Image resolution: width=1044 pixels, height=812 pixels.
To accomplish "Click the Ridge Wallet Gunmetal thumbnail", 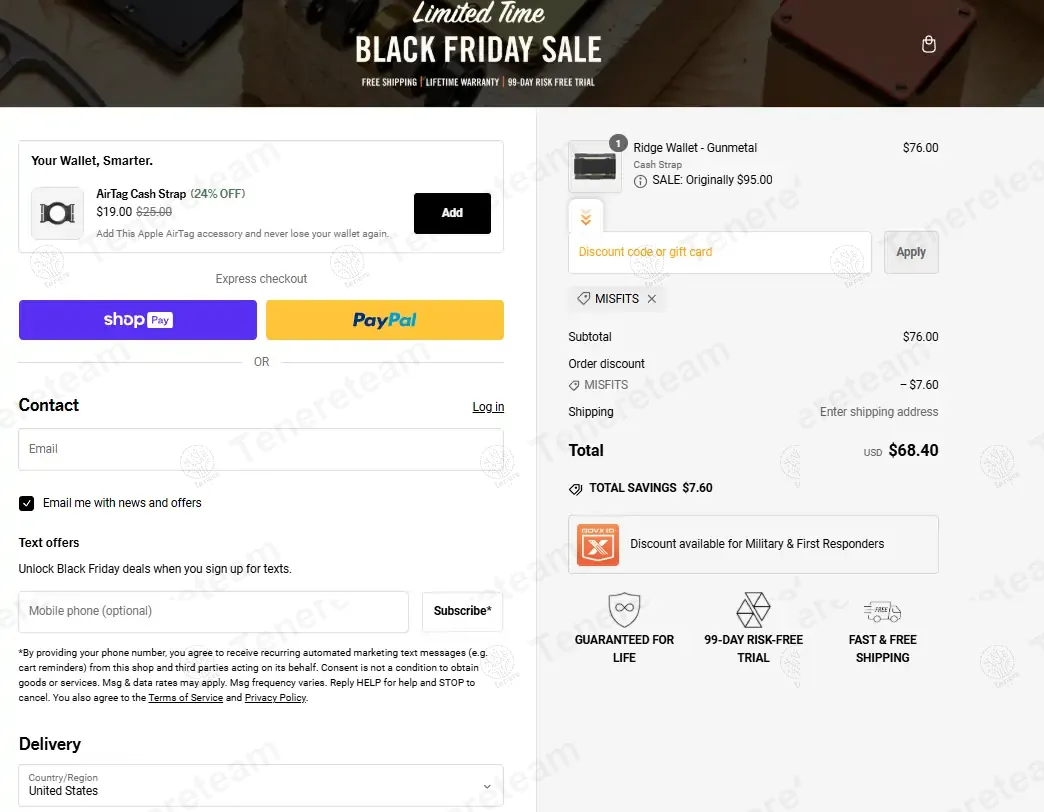I will (595, 166).
